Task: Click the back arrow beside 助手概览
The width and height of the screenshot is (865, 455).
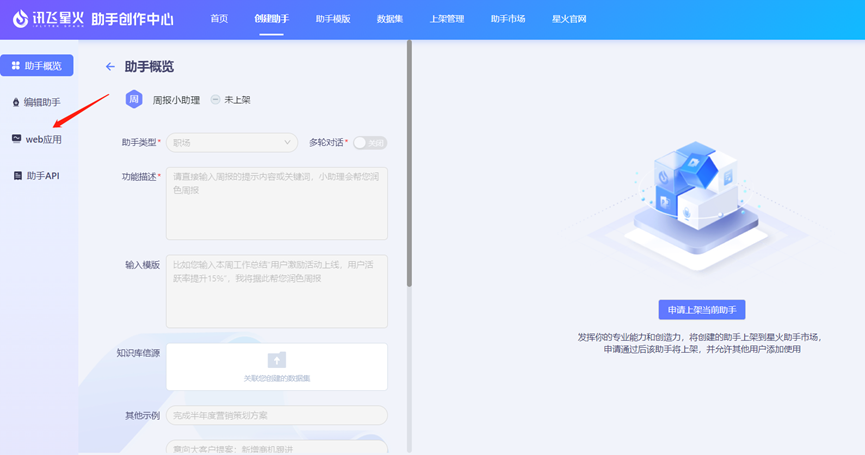Action: pyautogui.click(x=110, y=67)
